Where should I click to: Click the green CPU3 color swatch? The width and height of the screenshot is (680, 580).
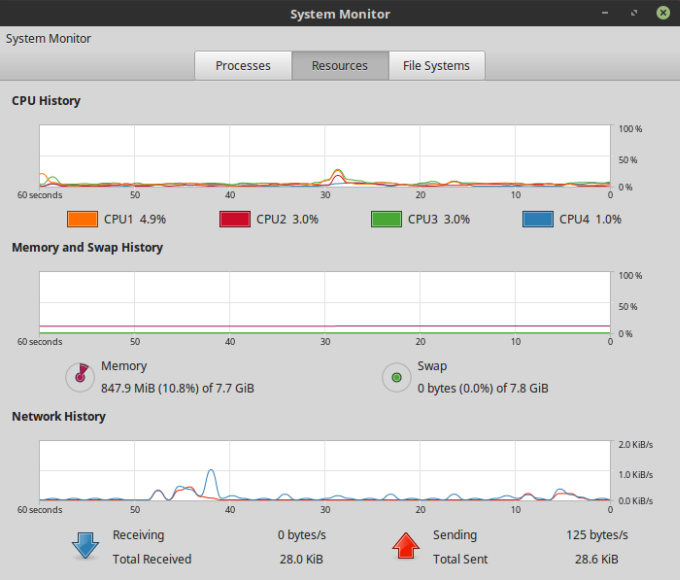(386, 219)
